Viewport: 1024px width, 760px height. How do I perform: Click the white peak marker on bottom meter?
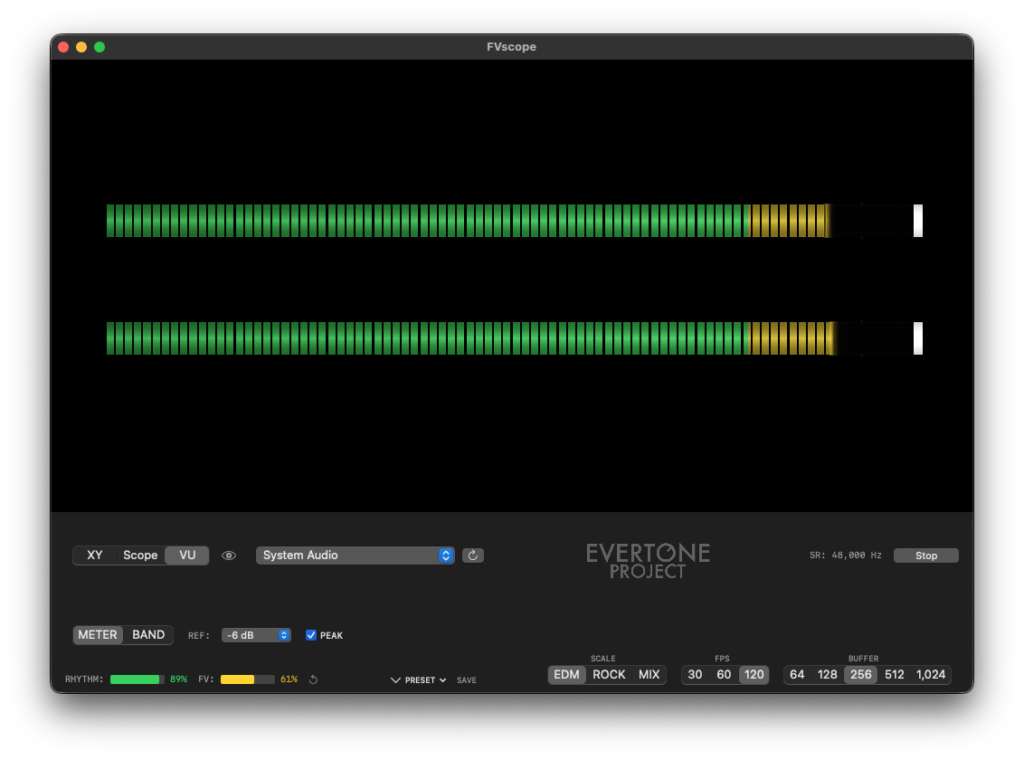click(917, 338)
